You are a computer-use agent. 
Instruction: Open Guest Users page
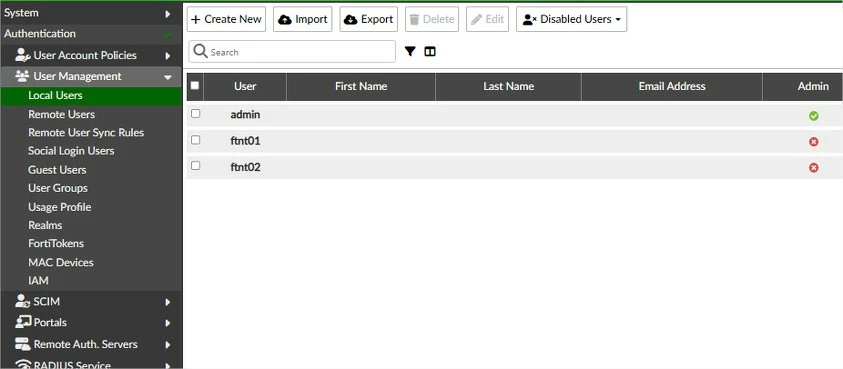click(57, 169)
